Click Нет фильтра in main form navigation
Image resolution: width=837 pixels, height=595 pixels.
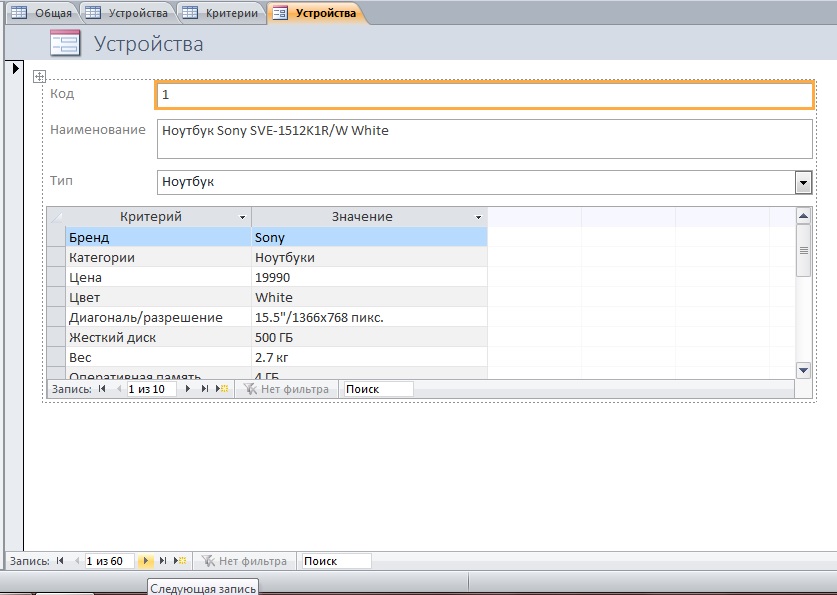click(244, 561)
